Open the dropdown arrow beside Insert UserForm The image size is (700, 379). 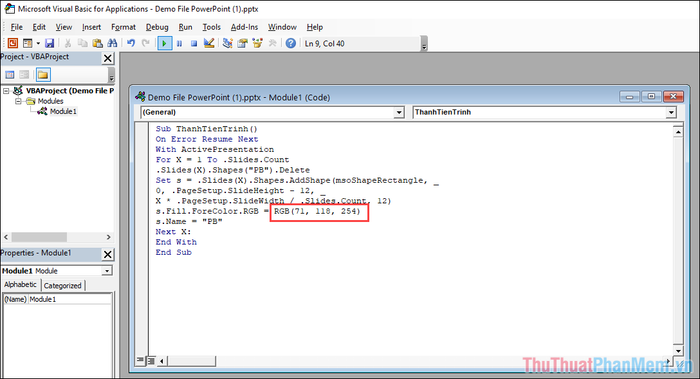click(x=38, y=43)
